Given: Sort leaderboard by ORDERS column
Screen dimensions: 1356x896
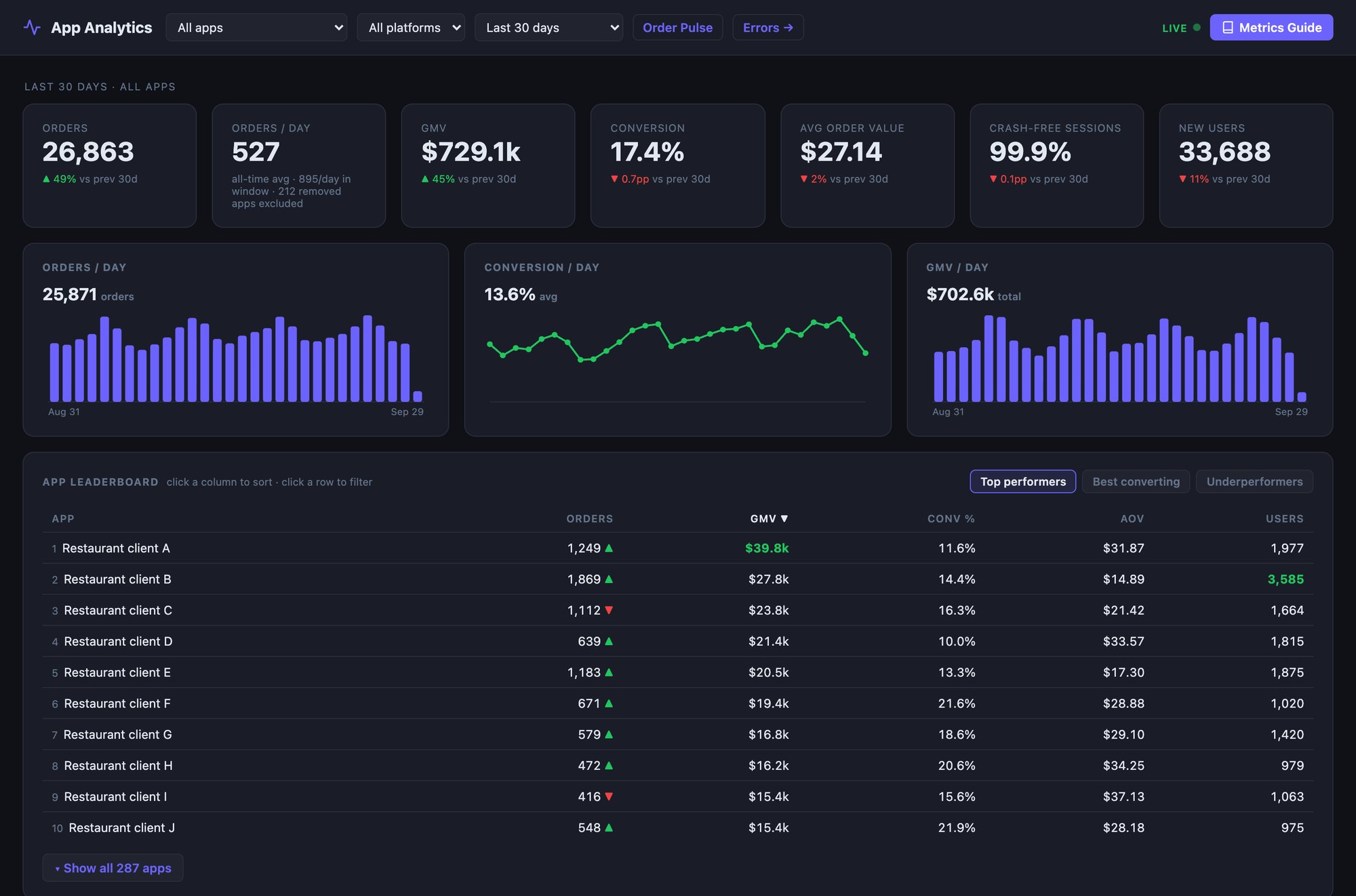Looking at the screenshot, I should 589,518.
